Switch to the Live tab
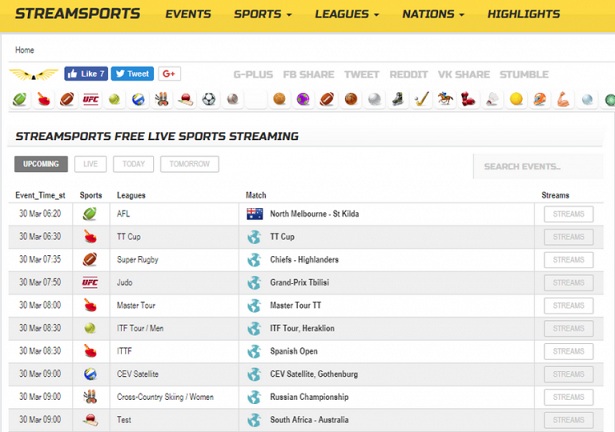 90,164
